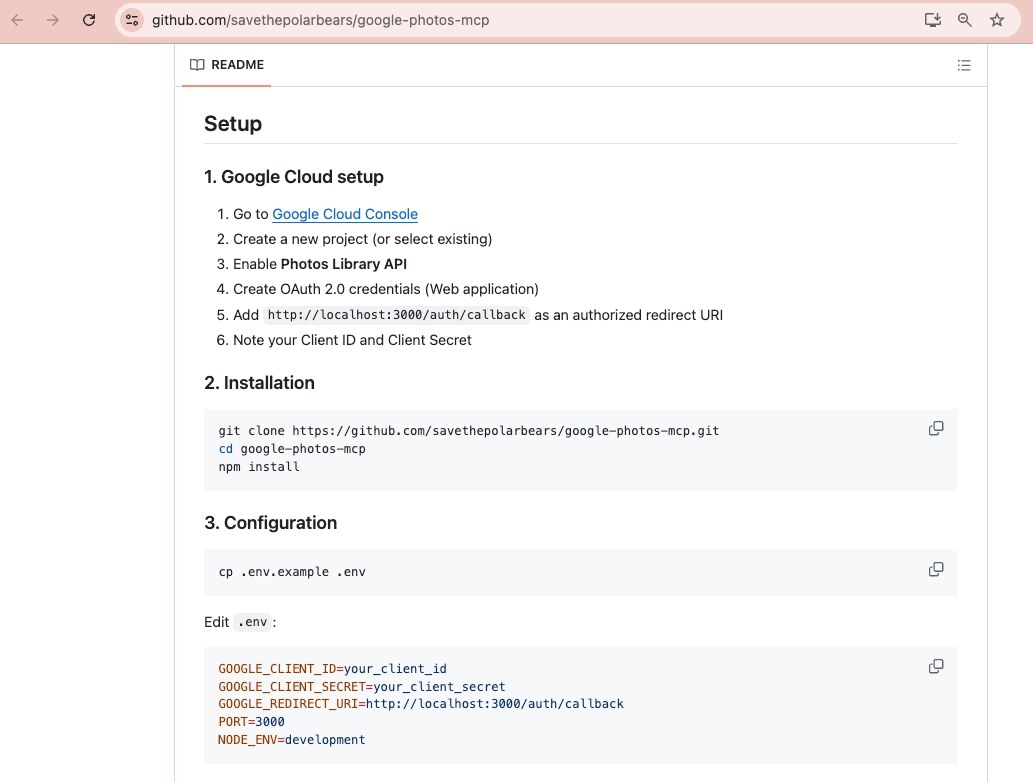Click the "1. Google Cloud setup" heading

[x=294, y=177]
